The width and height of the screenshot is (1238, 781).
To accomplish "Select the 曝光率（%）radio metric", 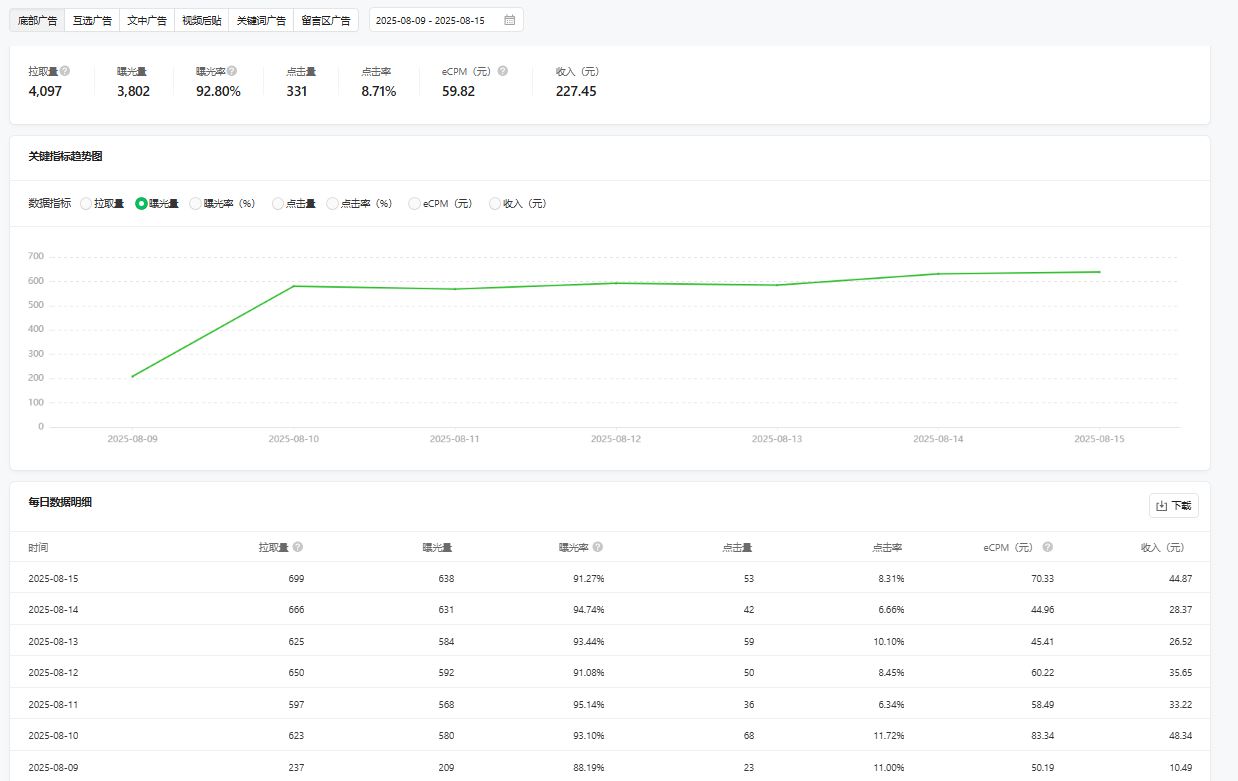I will click(x=196, y=204).
